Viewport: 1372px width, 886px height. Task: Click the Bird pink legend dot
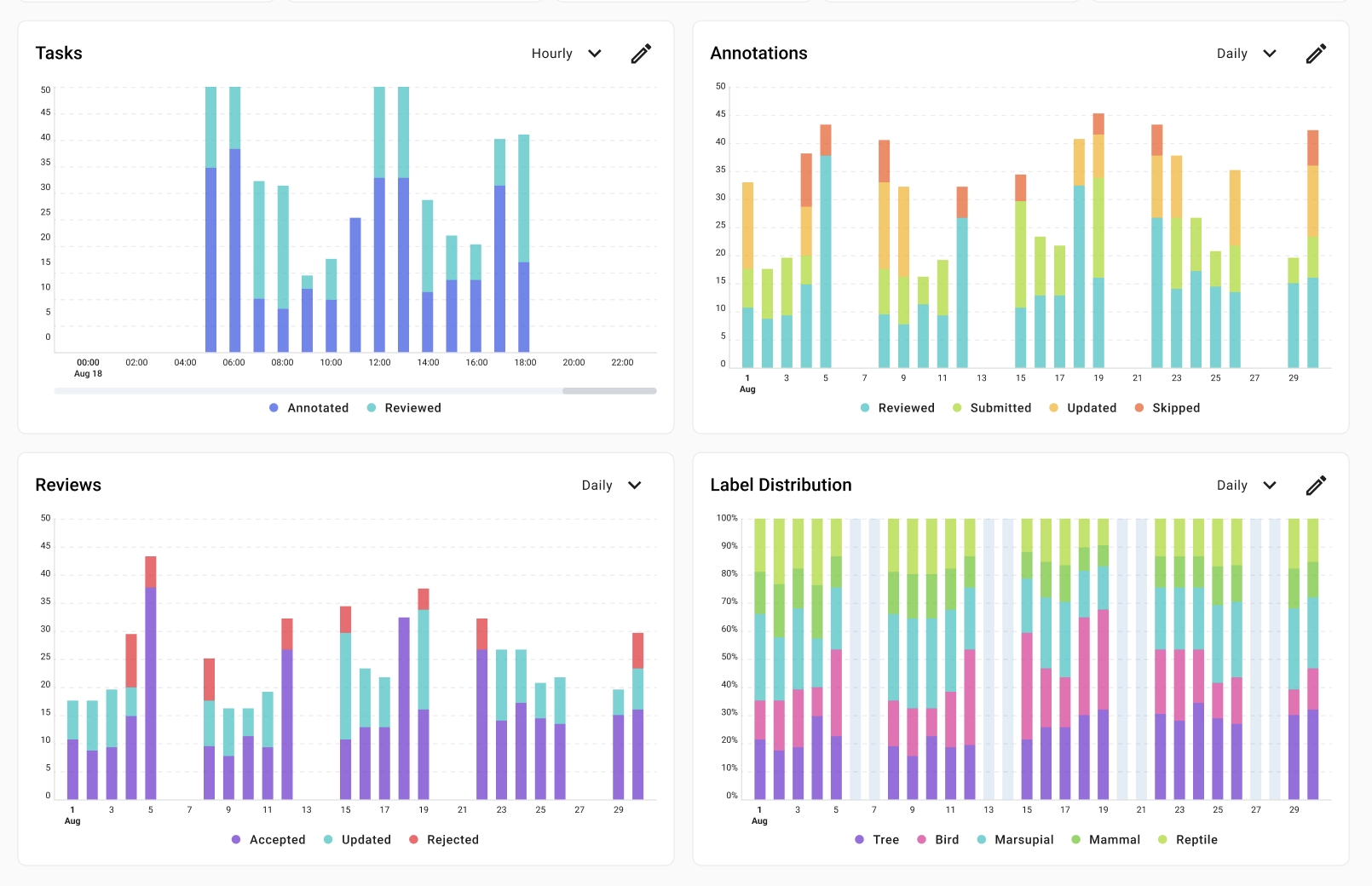pyautogui.click(x=922, y=840)
